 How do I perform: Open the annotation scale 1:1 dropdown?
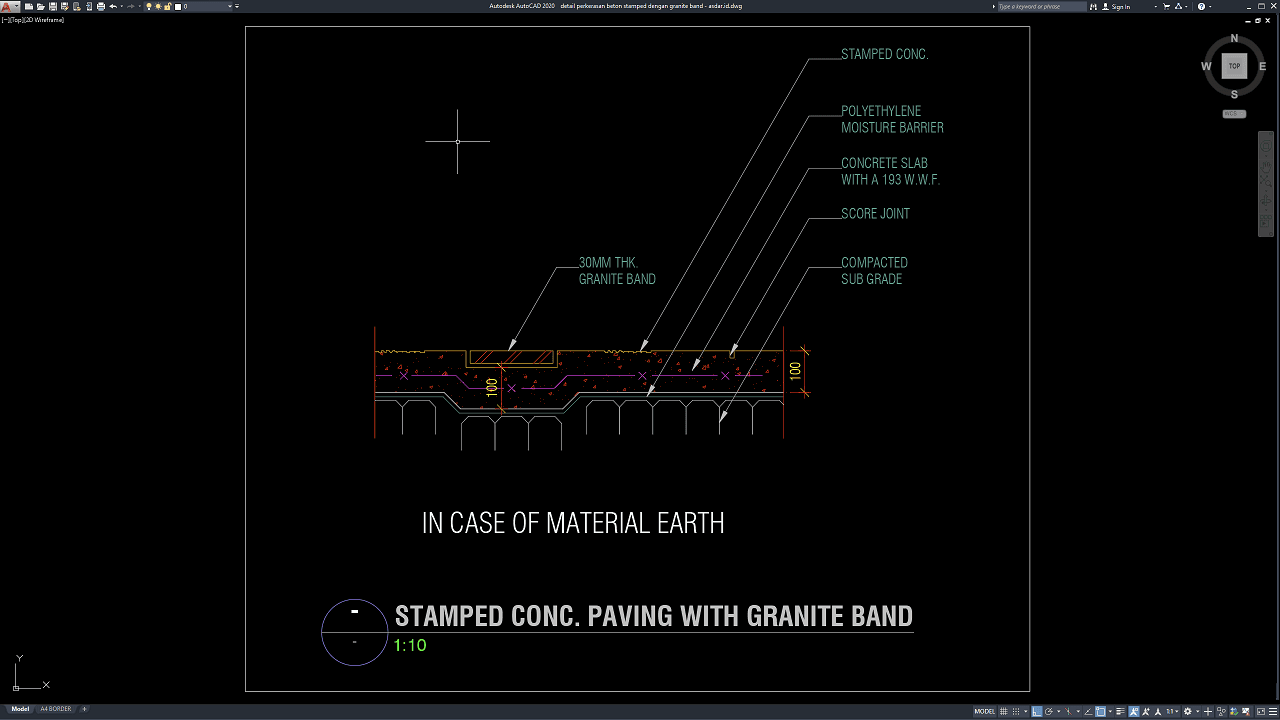tap(1173, 712)
